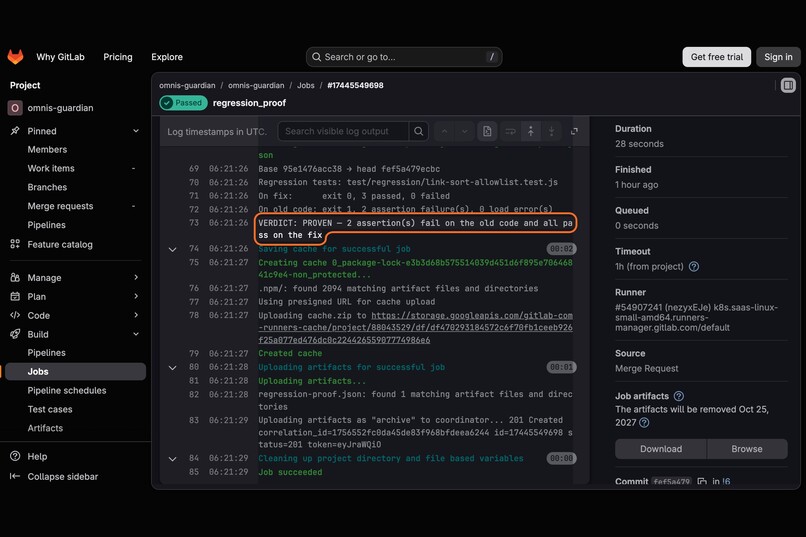This screenshot has height=537, width=806.
Task: Focus the Search or go to field
Action: pos(404,57)
